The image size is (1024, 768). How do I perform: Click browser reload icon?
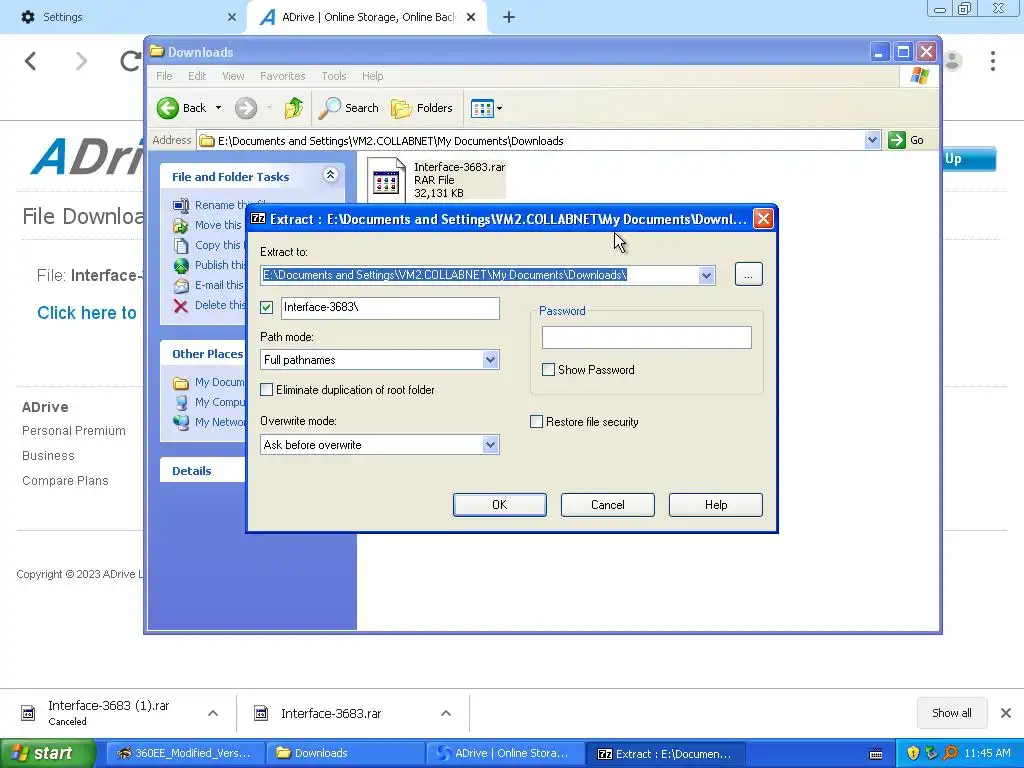tap(130, 61)
